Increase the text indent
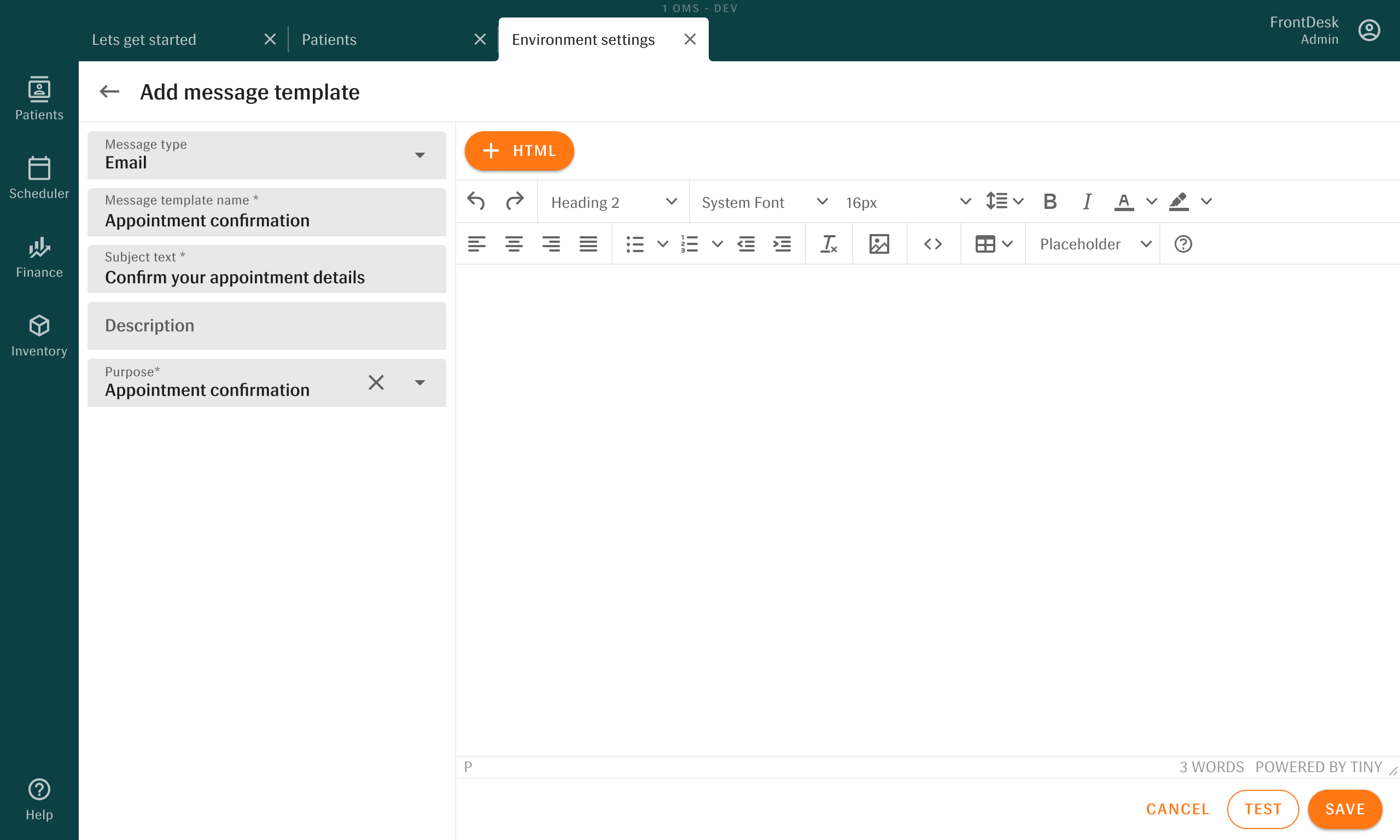1400x840 pixels. [x=781, y=243]
